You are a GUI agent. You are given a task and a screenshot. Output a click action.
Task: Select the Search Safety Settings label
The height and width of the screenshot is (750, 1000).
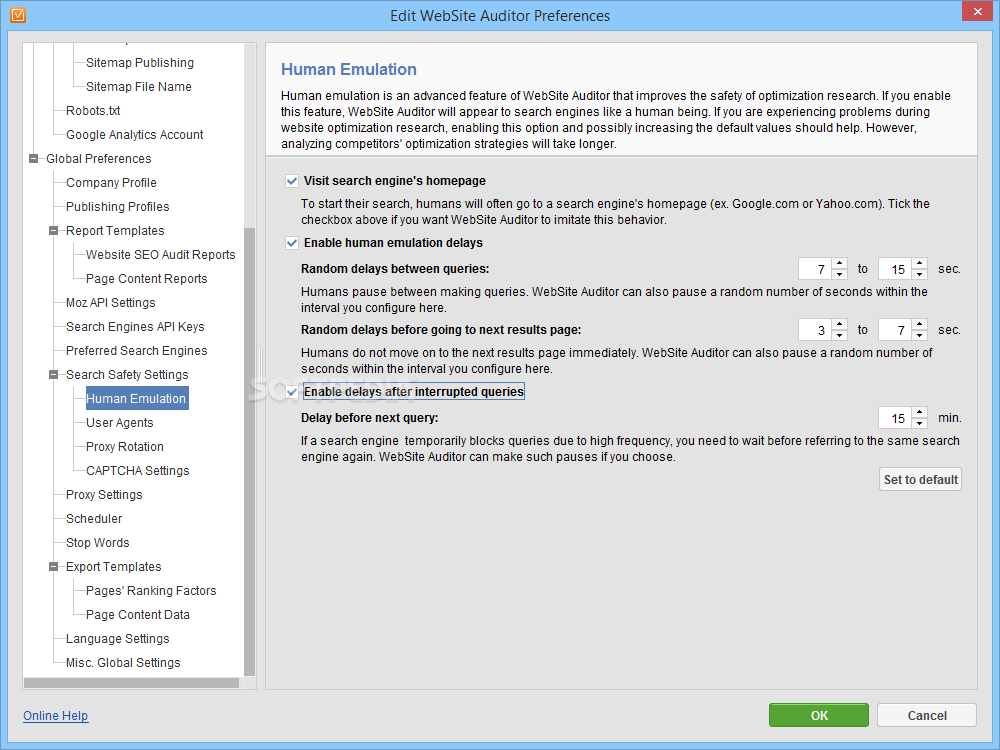coord(127,375)
